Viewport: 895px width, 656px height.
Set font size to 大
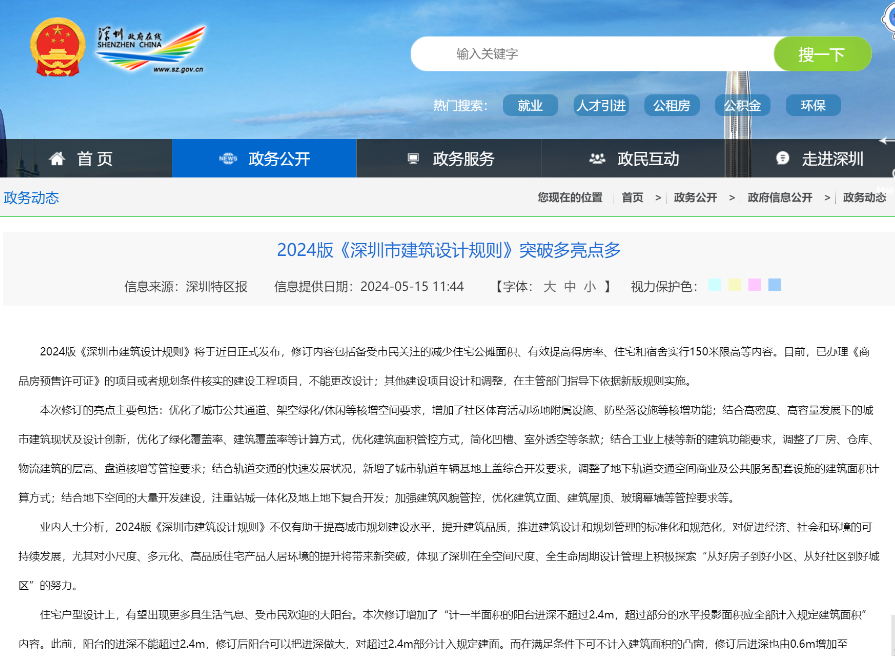(x=550, y=287)
